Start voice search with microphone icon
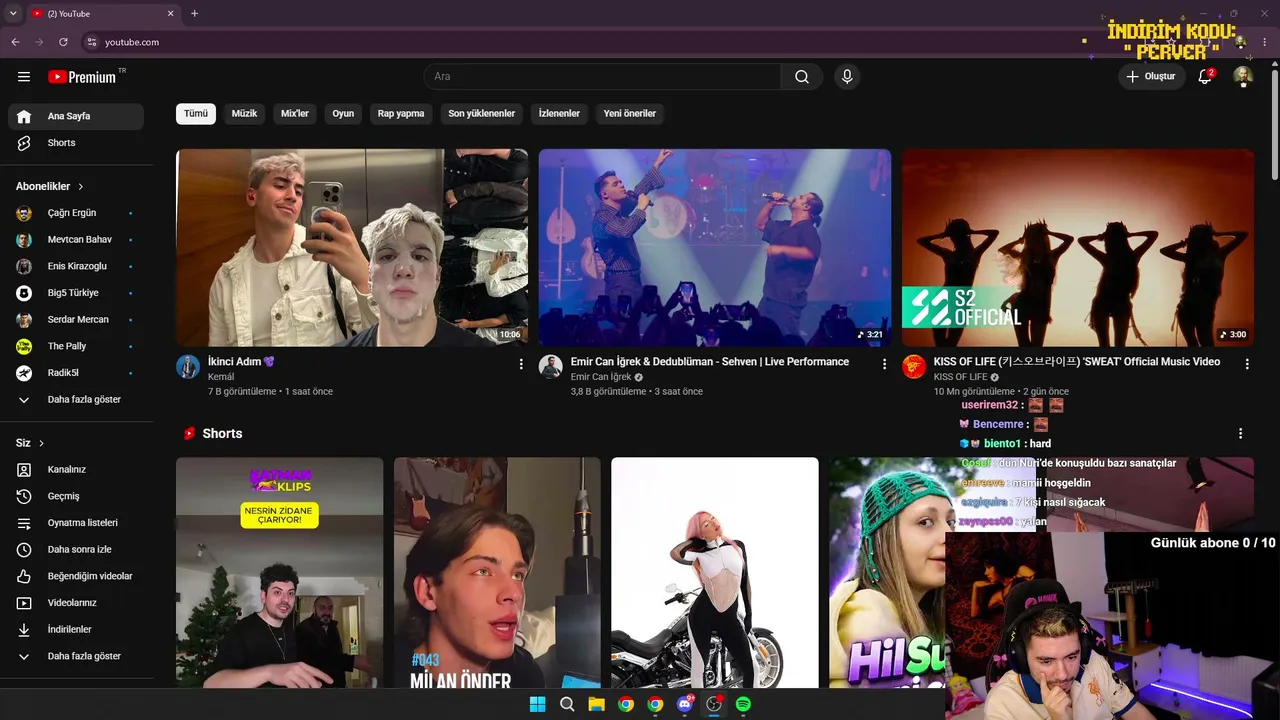This screenshot has width=1280, height=720. click(x=847, y=77)
